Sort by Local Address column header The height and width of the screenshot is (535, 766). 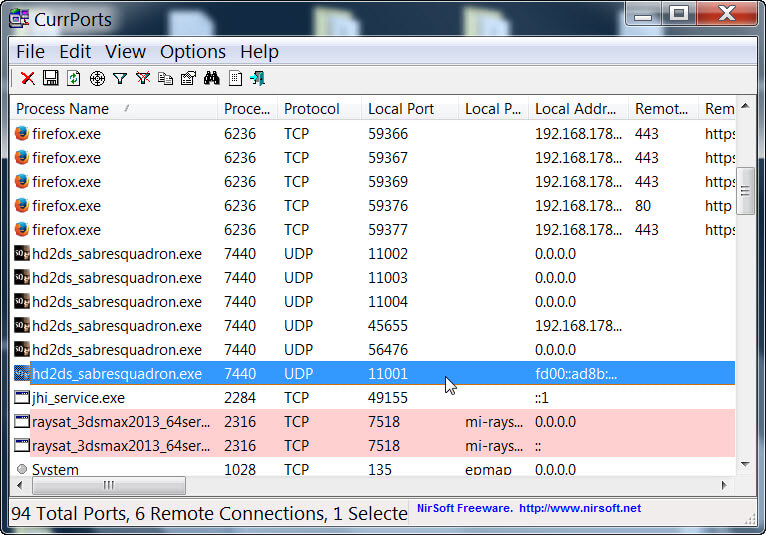point(579,108)
